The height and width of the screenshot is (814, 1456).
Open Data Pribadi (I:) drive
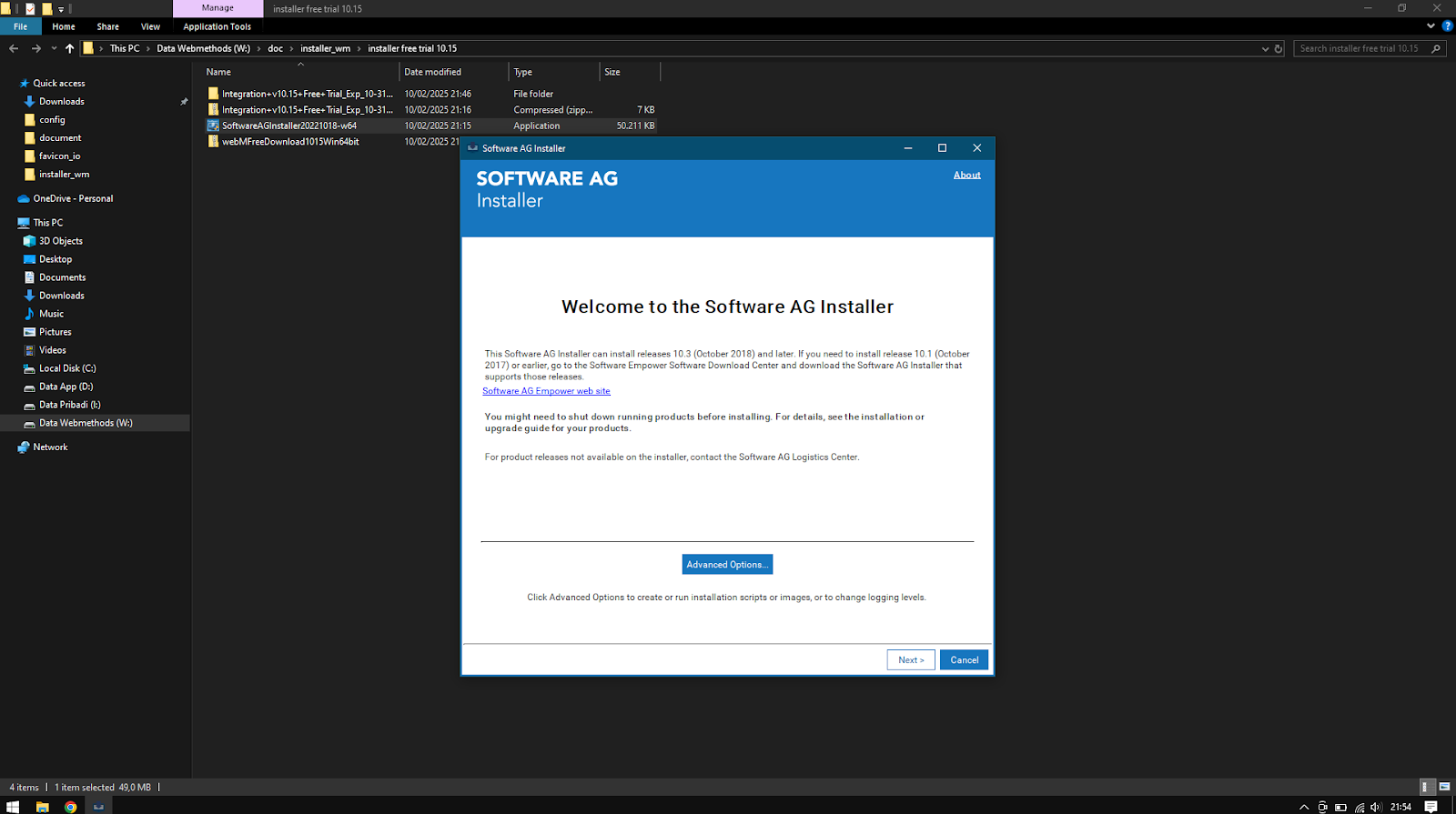coord(69,405)
